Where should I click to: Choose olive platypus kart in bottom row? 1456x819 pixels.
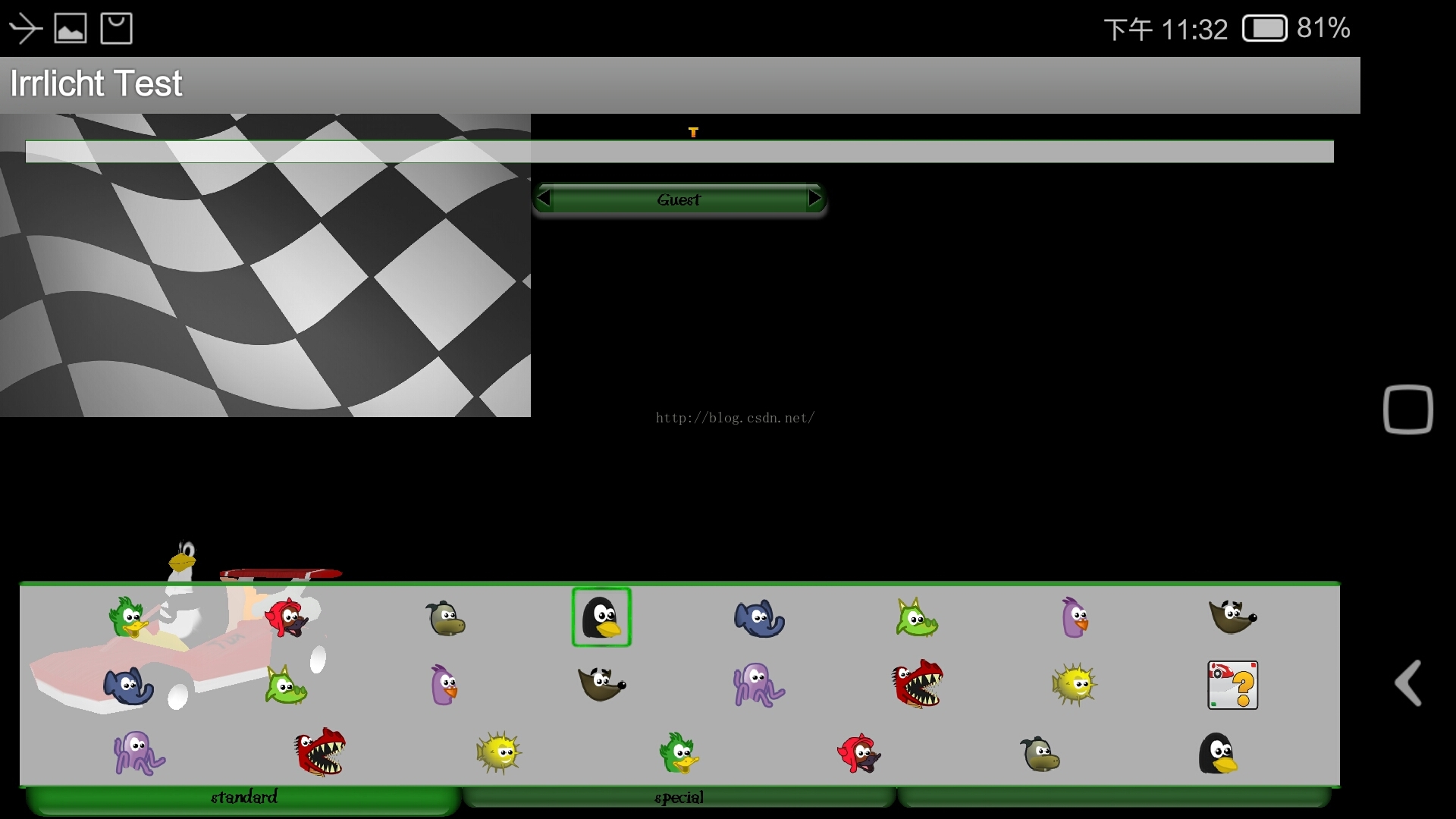[x=1040, y=753]
